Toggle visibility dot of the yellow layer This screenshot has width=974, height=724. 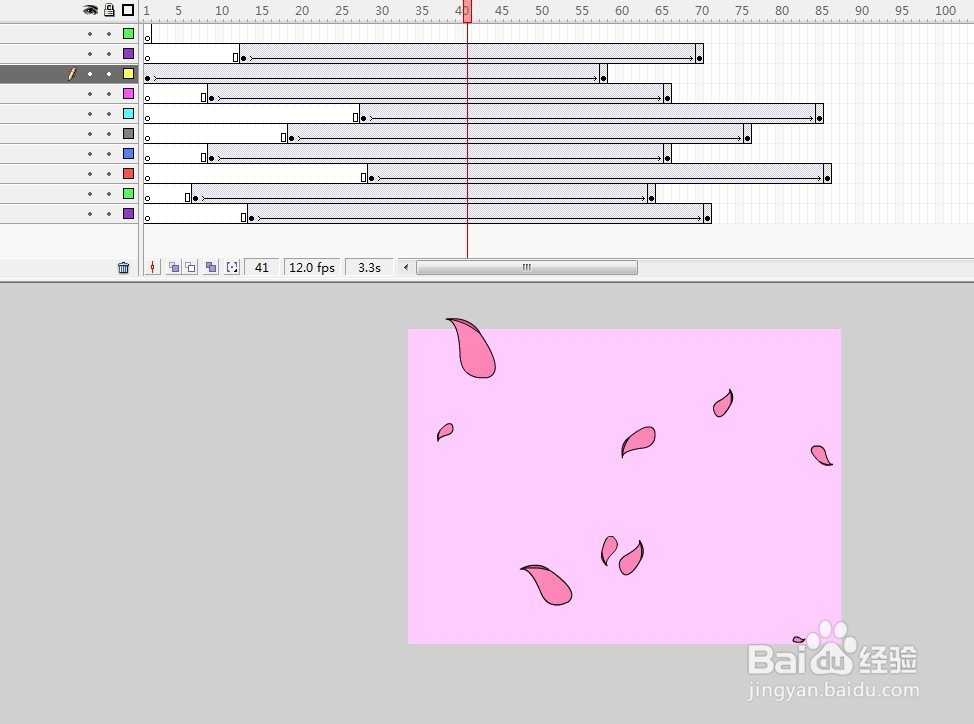(x=90, y=74)
